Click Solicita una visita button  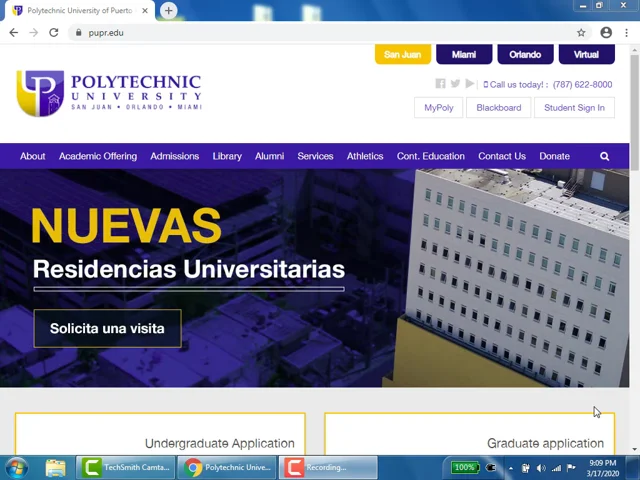point(107,329)
